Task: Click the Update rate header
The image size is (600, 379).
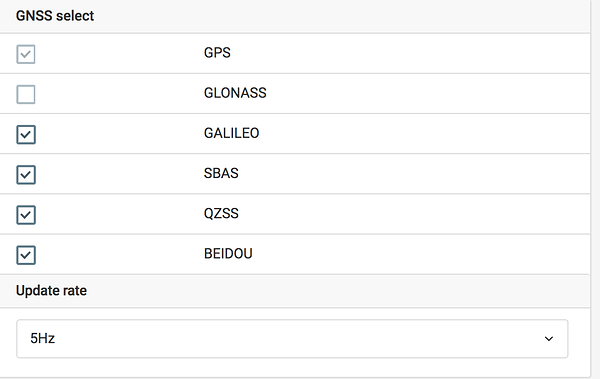Action: pyautogui.click(x=51, y=291)
